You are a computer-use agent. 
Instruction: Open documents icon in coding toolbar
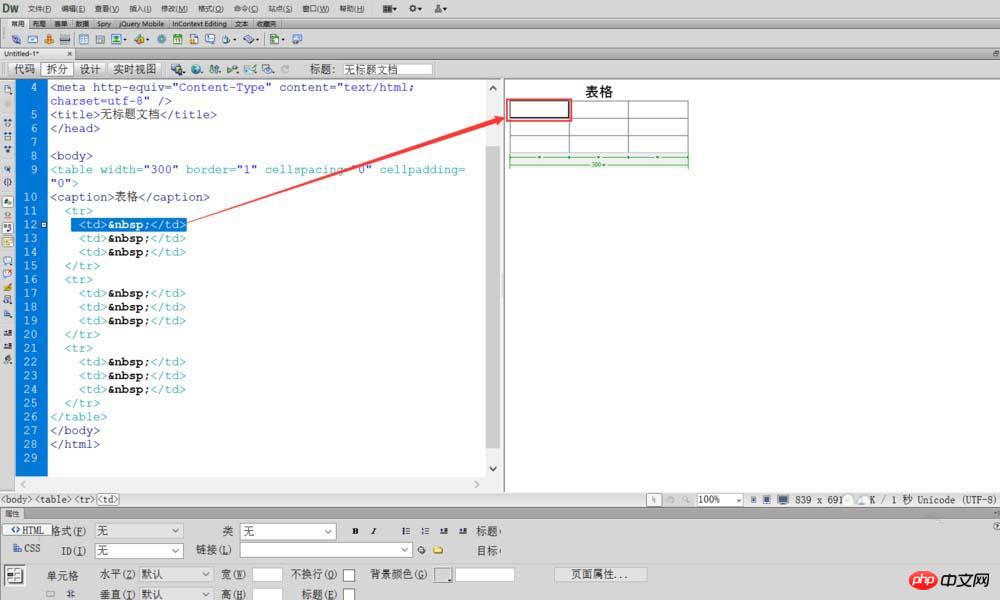click(8, 90)
